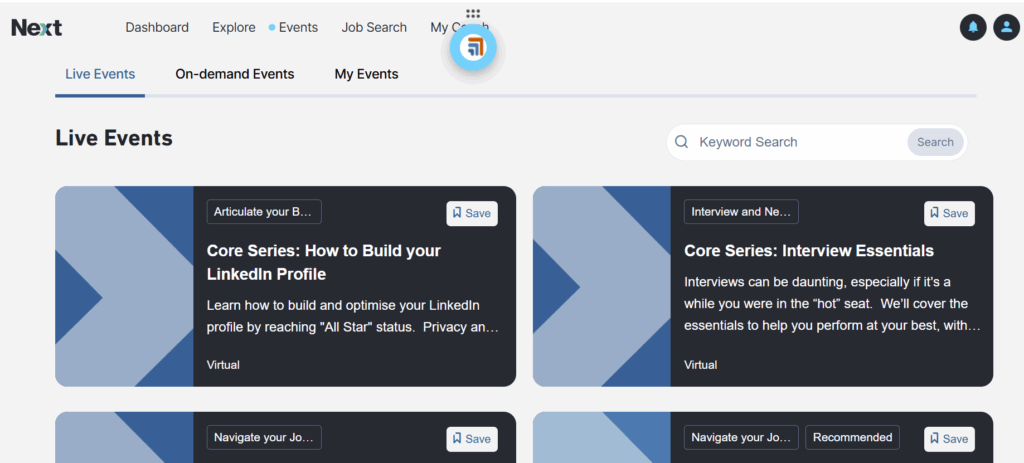Save the Recommended event card
Viewport: 1024px width, 463px height.
point(948,439)
